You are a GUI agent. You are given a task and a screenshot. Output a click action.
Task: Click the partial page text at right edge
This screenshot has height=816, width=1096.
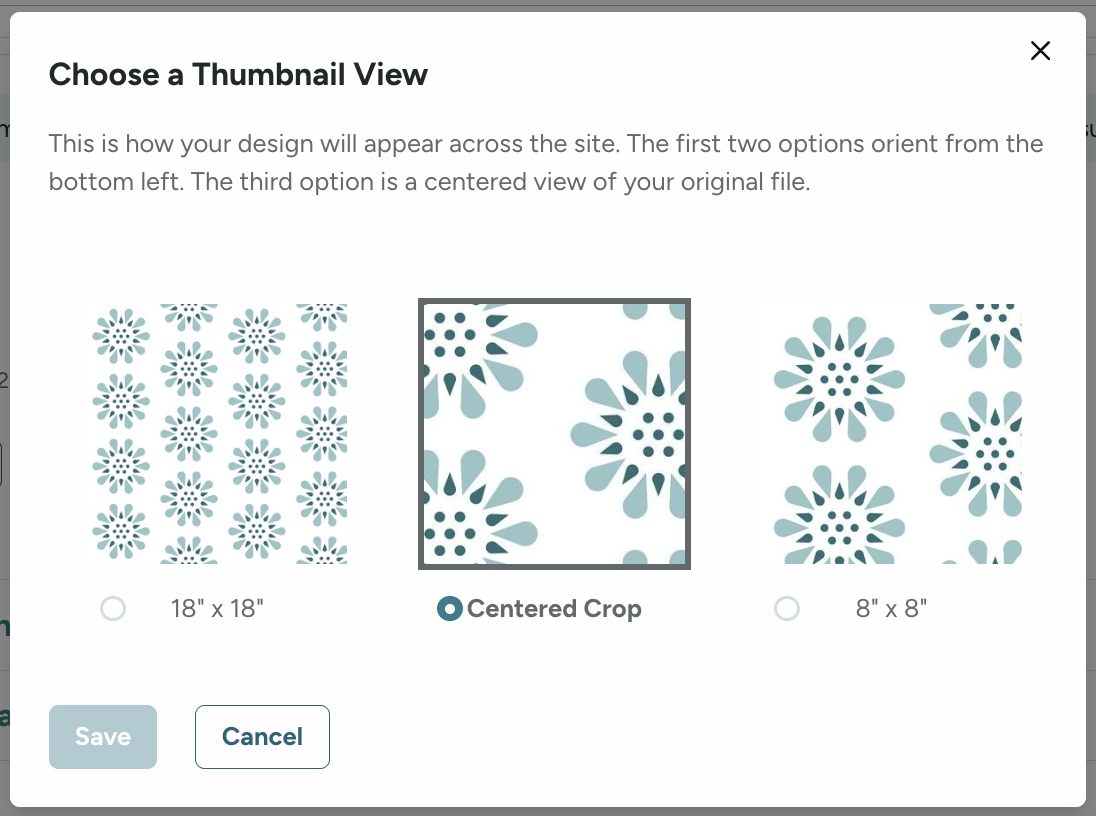1090,128
